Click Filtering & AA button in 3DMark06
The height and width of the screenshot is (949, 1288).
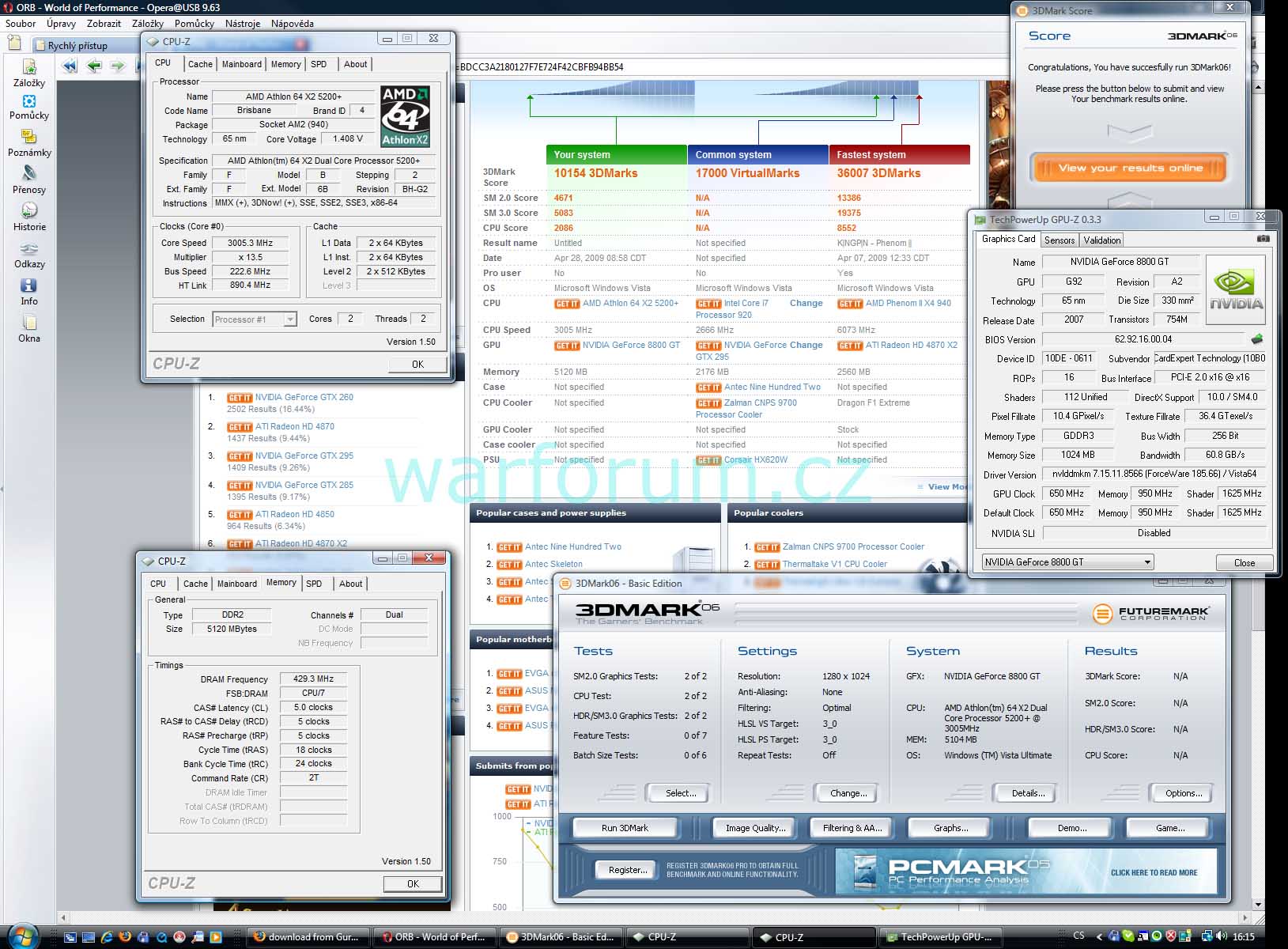point(852,828)
